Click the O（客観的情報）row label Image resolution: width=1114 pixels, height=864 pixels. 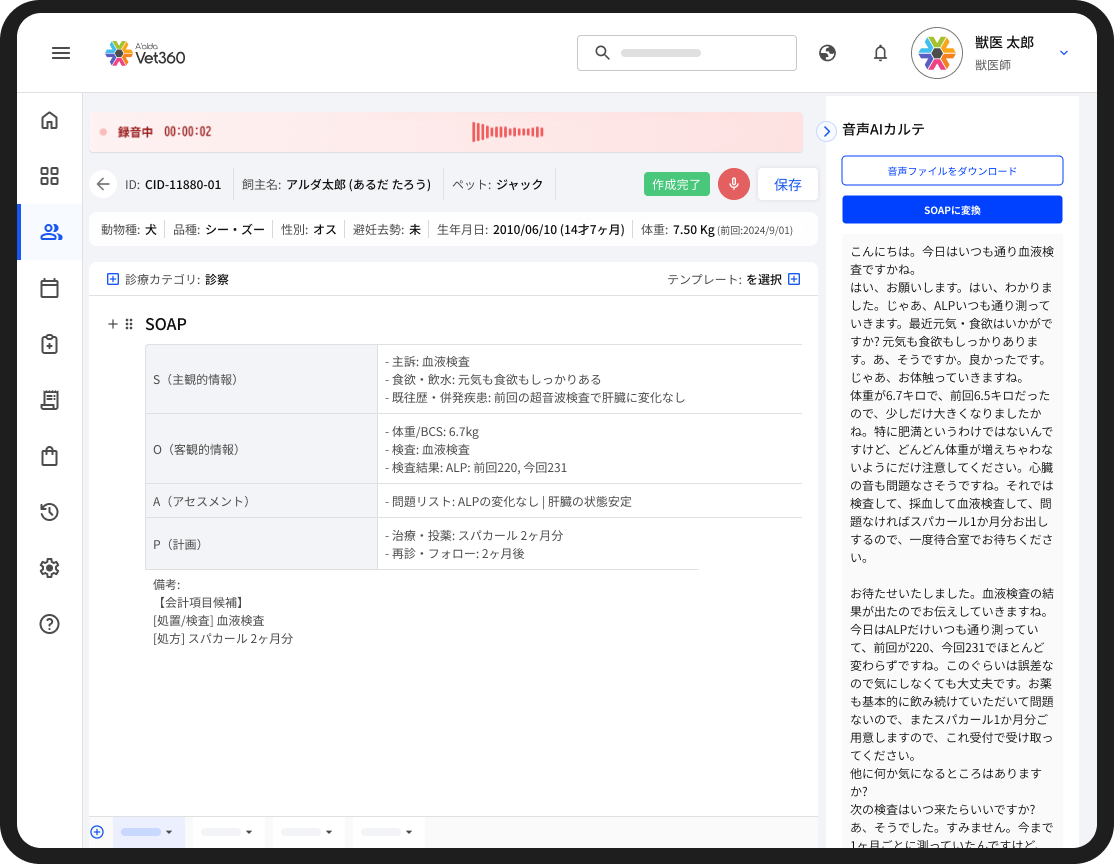click(x=196, y=449)
